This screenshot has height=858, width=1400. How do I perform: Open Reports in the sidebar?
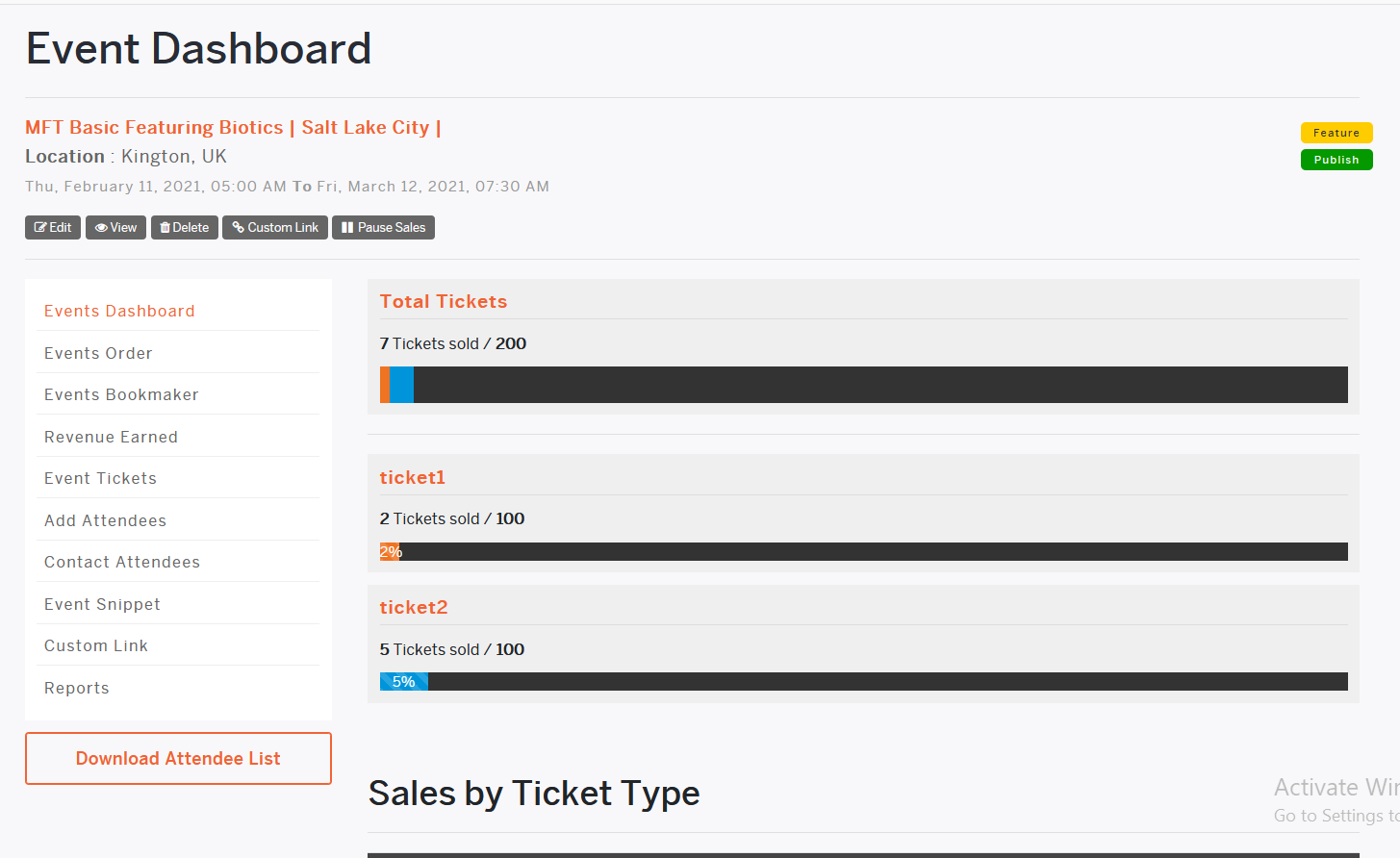tap(77, 688)
